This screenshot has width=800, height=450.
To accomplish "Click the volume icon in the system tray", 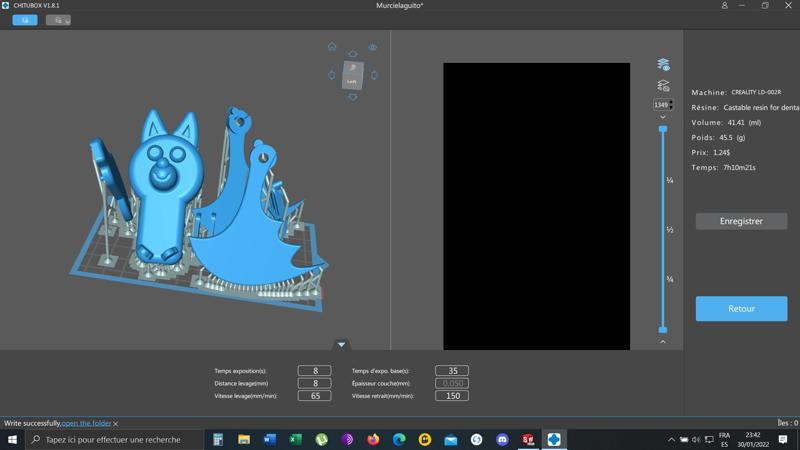I will coord(696,439).
